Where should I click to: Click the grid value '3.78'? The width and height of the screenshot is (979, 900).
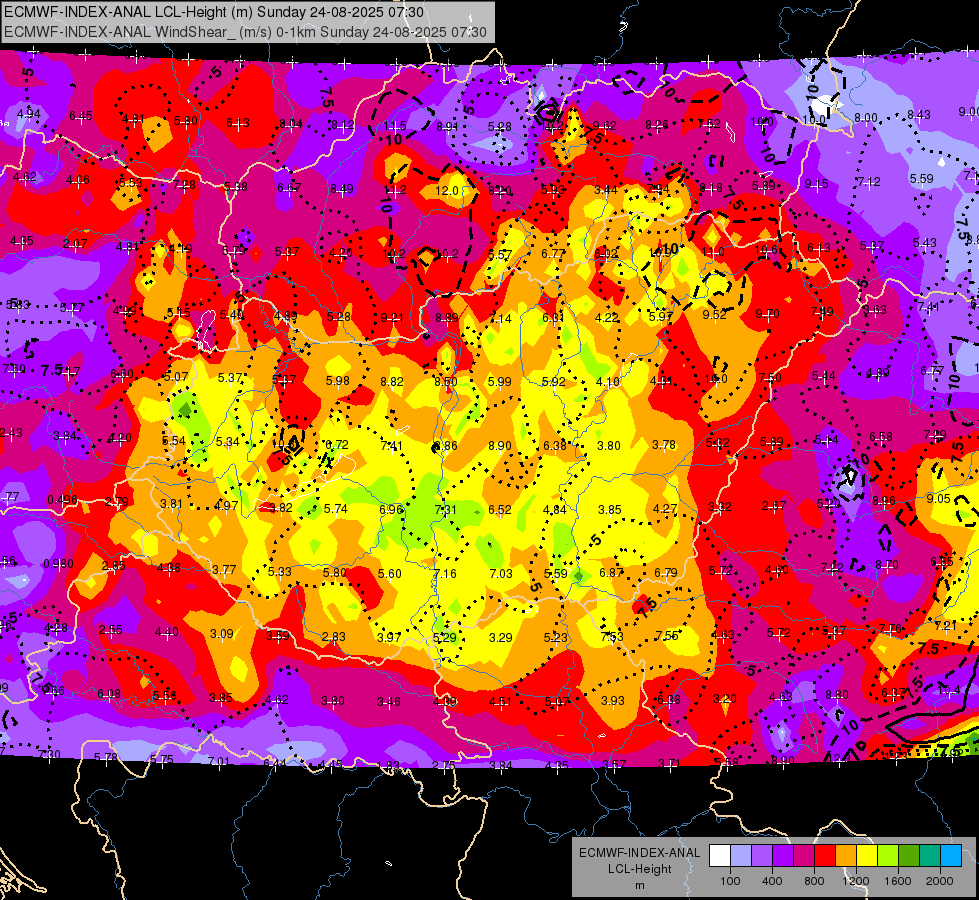coord(664,445)
